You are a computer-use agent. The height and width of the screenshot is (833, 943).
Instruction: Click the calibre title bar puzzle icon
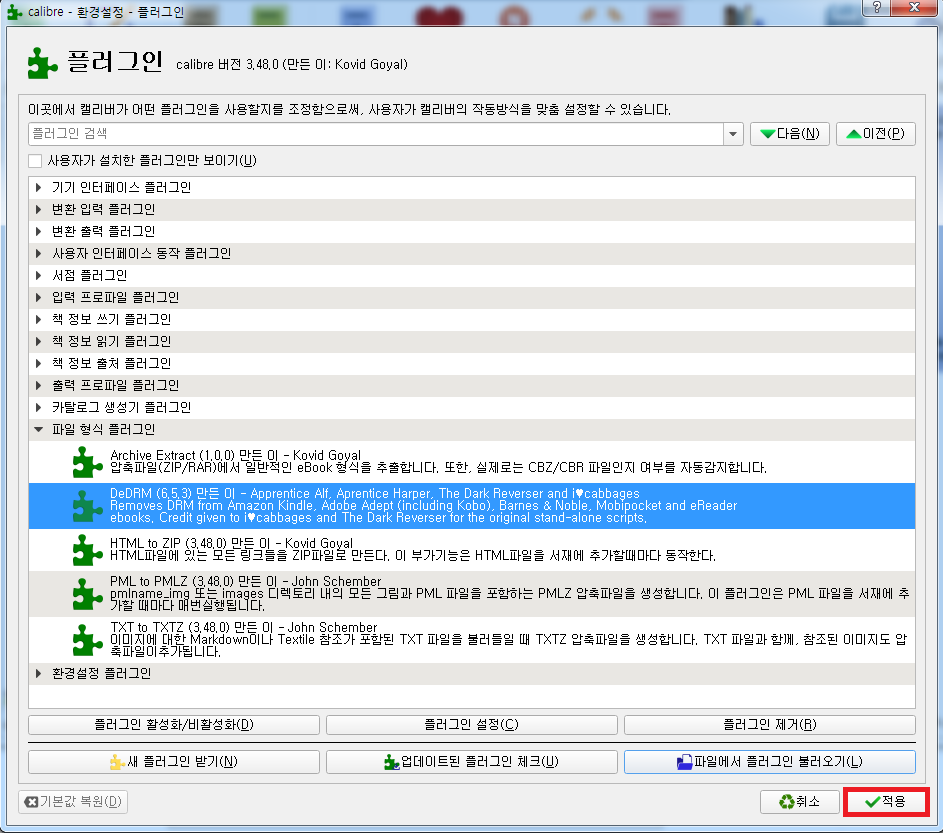pos(14,12)
